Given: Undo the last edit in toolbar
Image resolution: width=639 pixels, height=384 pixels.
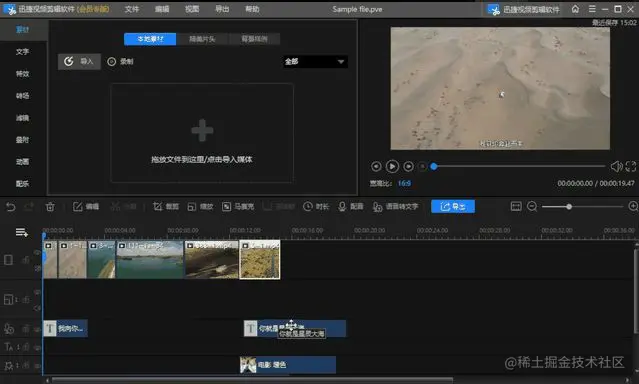Looking at the screenshot, I should [11, 207].
